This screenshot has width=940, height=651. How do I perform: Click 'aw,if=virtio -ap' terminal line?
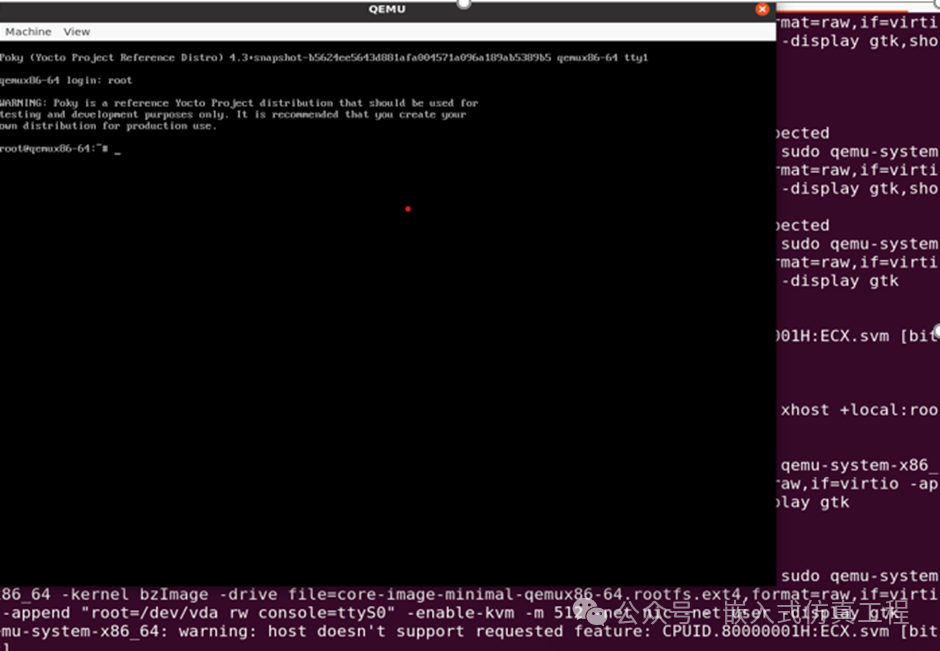857,484
